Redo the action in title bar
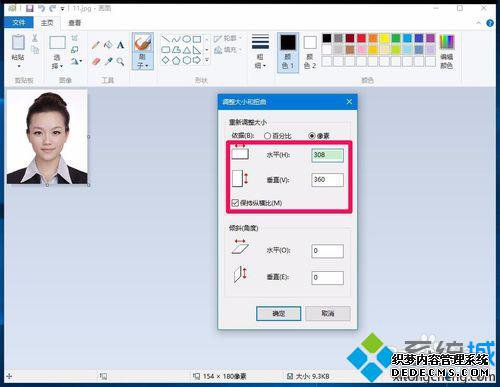Screen dimensions: 500x387 click(52, 8)
